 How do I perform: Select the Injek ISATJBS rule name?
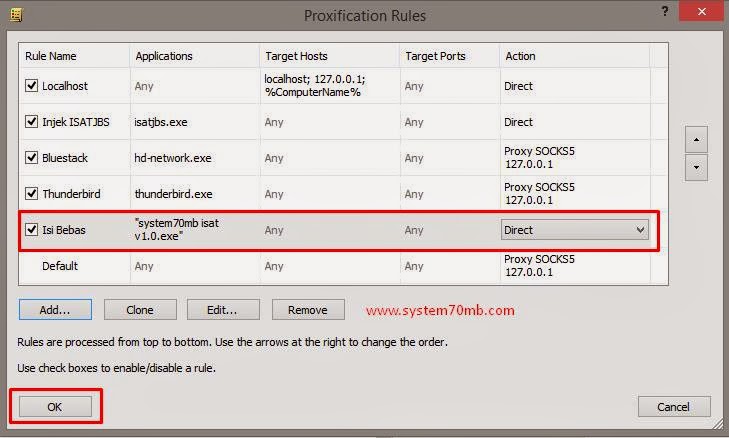point(76,122)
